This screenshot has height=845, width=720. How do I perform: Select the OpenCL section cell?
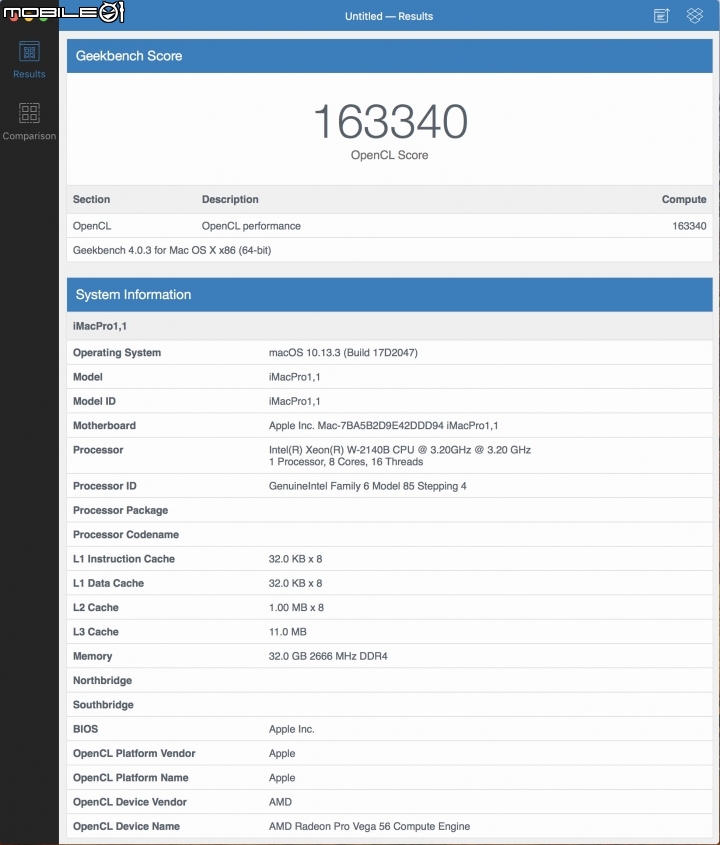click(x=92, y=226)
